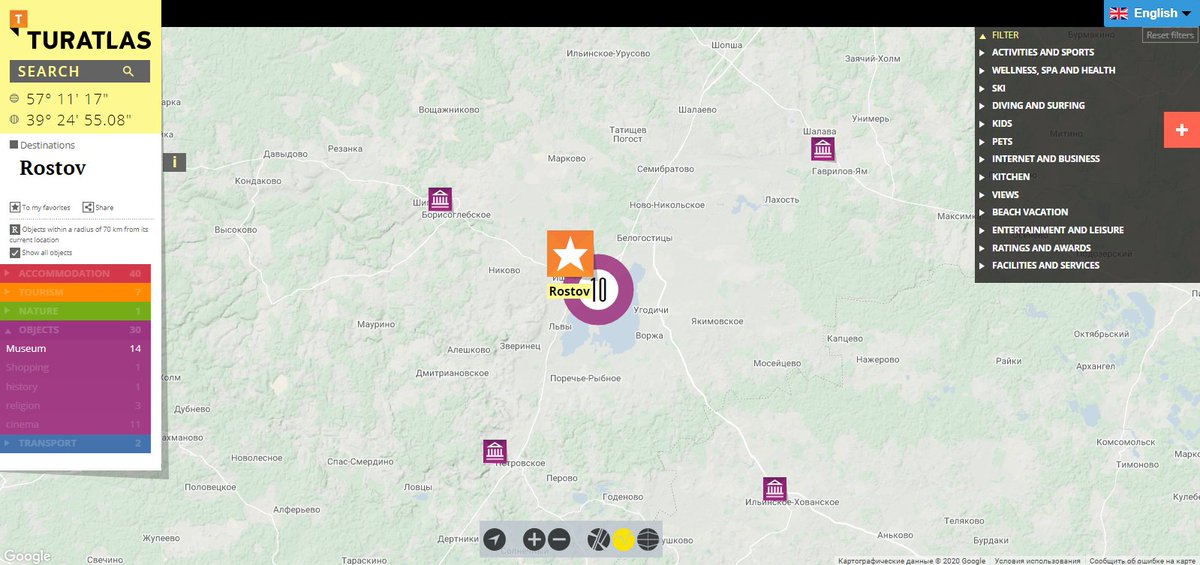This screenshot has height=565, width=1200.
Task: Select Museum in Objects list
Action: (76, 349)
